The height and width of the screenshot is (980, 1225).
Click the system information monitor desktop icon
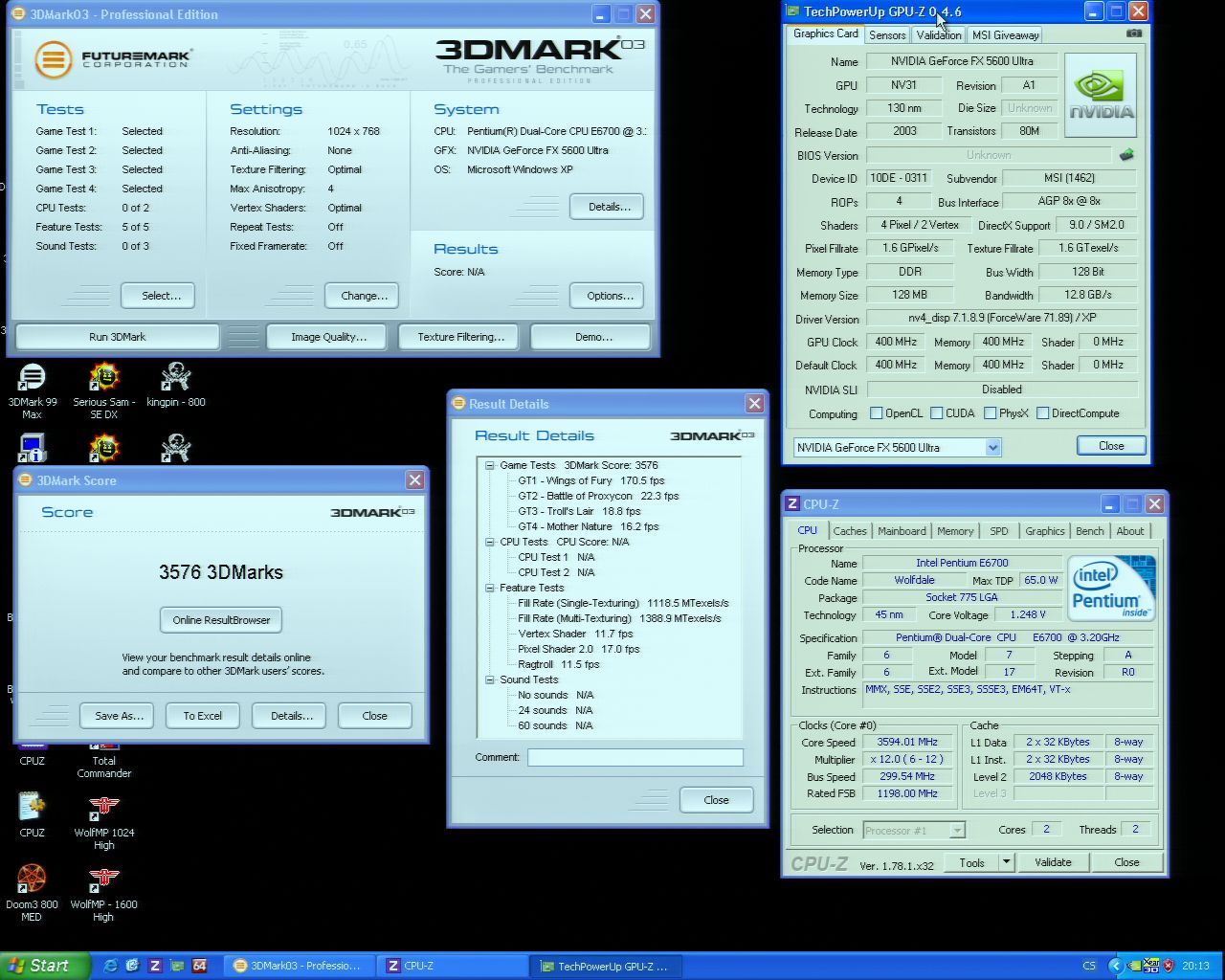click(x=32, y=448)
